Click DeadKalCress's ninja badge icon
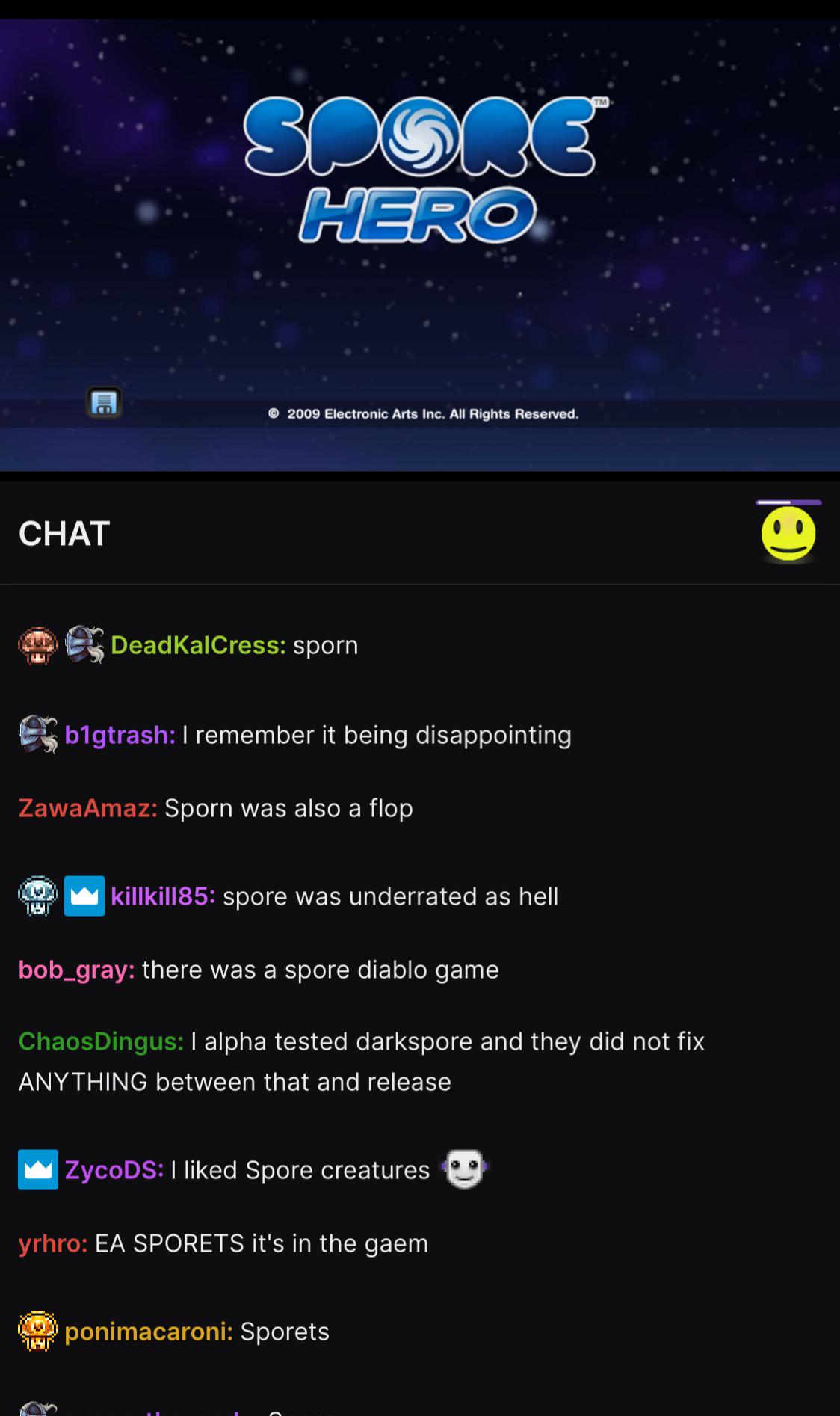The width and height of the screenshot is (840, 1416). [x=84, y=645]
